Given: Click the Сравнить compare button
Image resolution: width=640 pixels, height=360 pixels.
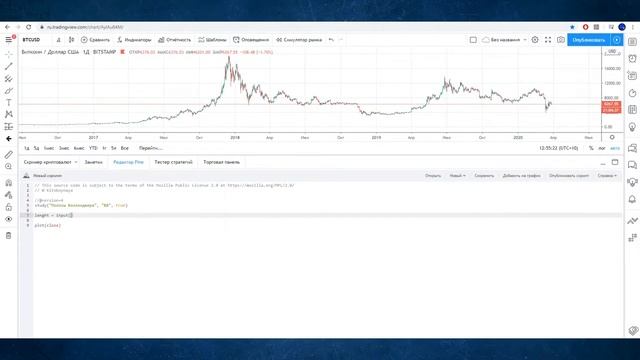Looking at the screenshot, I should tap(95, 40).
